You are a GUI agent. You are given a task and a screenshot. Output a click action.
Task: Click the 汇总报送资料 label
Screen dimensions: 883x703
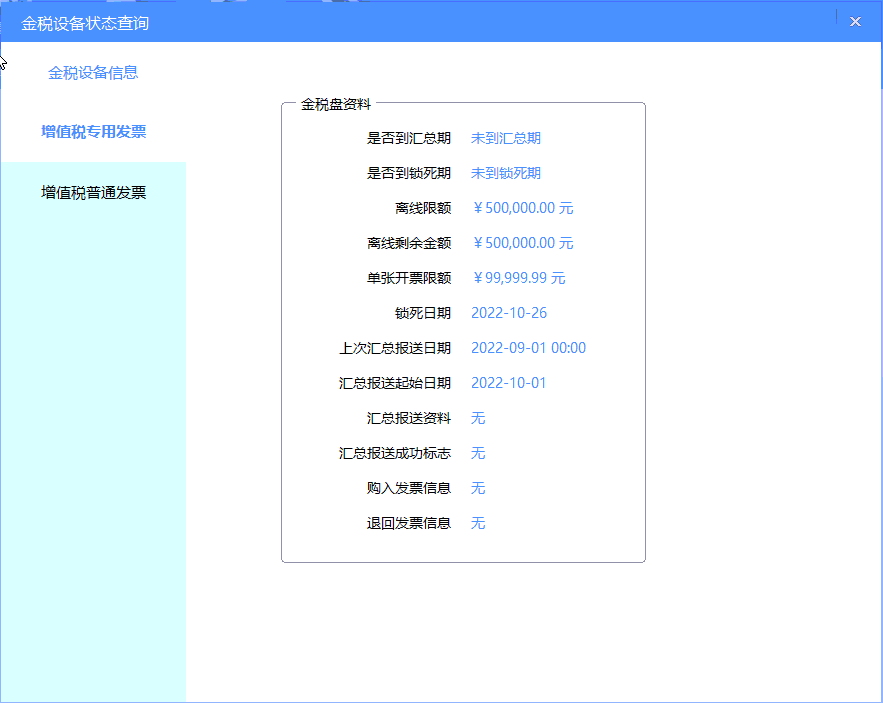pos(409,418)
